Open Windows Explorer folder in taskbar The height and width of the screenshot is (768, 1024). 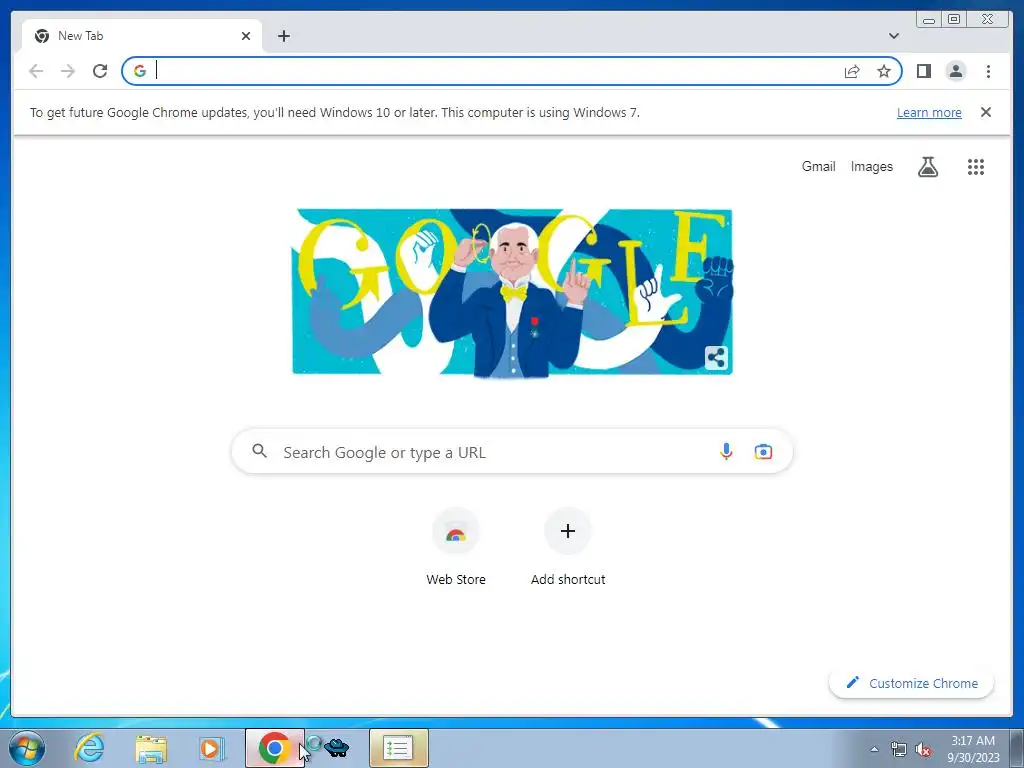tap(151, 748)
